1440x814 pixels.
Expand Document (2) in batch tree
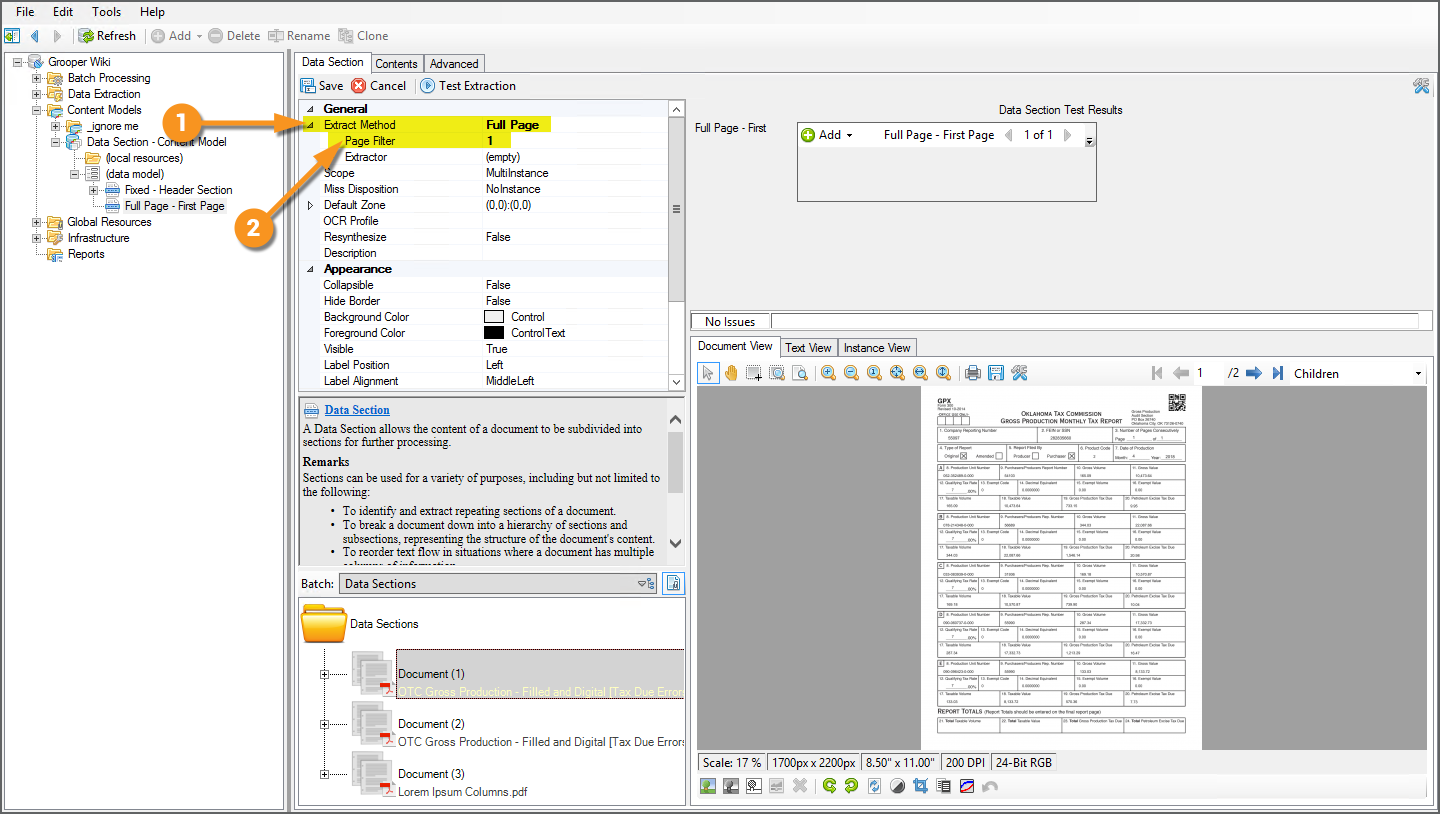(x=324, y=724)
